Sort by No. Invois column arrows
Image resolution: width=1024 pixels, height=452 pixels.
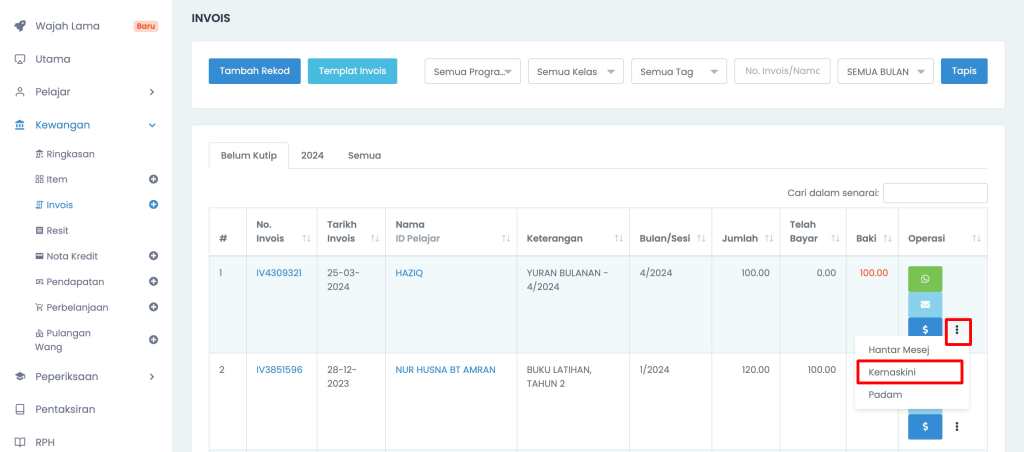click(306, 238)
